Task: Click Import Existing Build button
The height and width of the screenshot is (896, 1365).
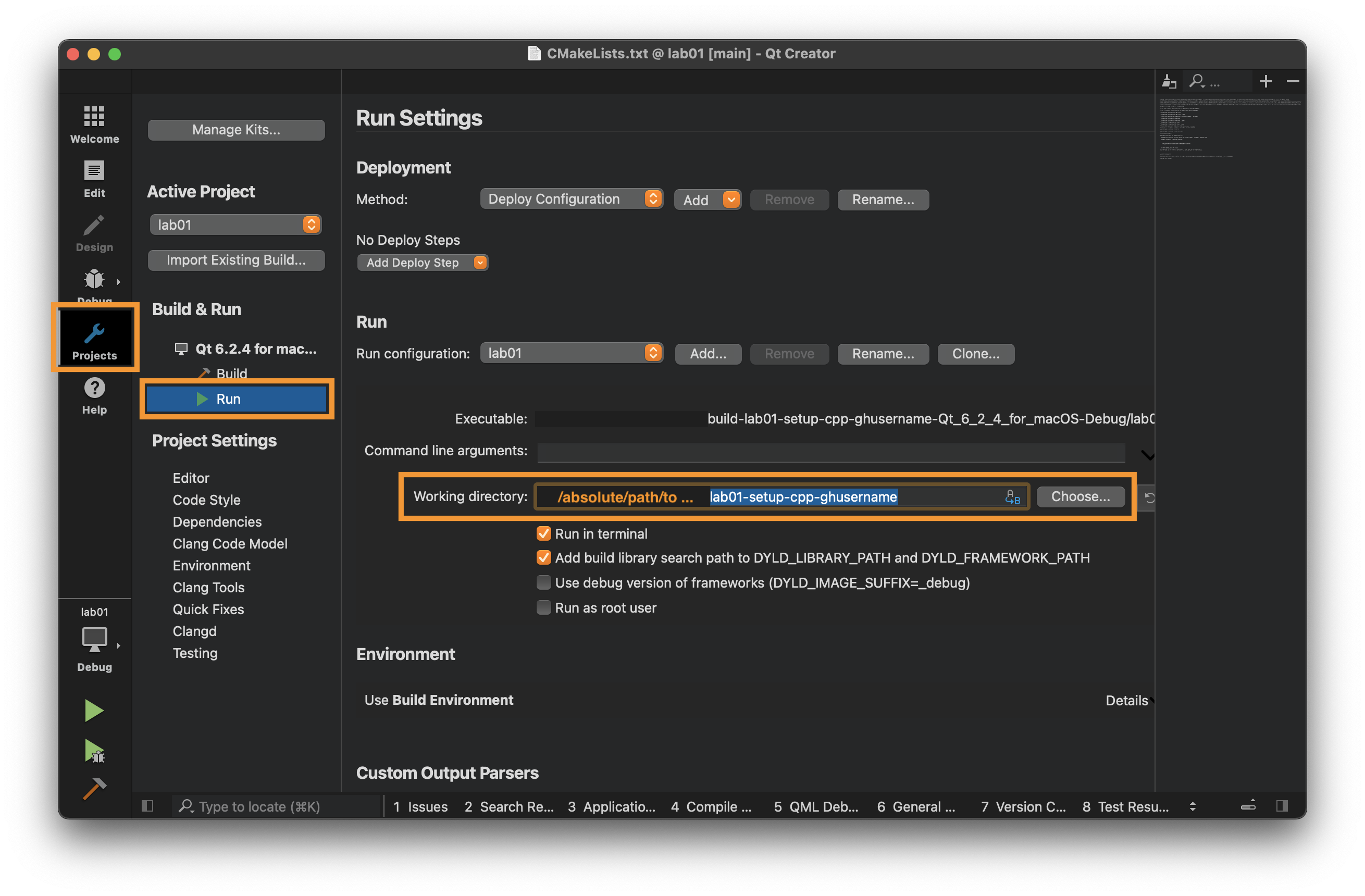Action: (x=237, y=260)
